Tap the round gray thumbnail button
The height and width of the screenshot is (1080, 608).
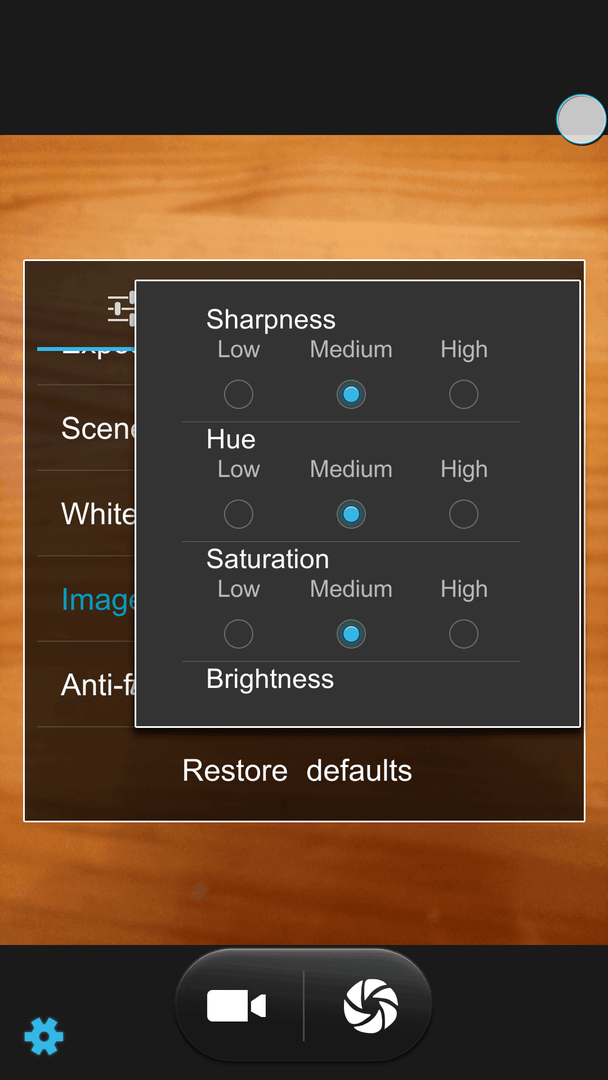pos(582,119)
